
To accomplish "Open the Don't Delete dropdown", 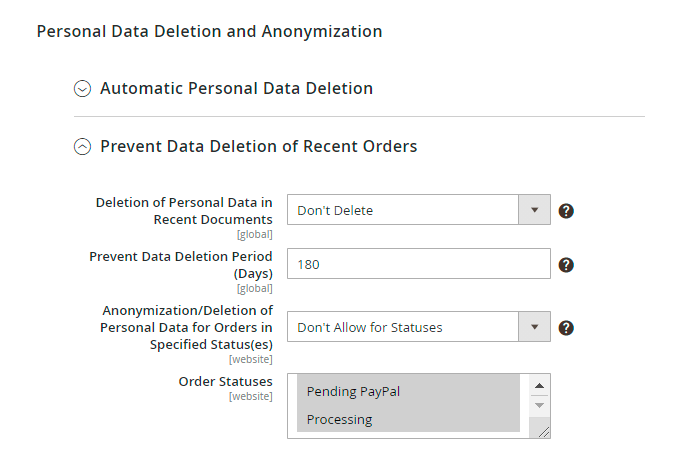I will 403,211.
